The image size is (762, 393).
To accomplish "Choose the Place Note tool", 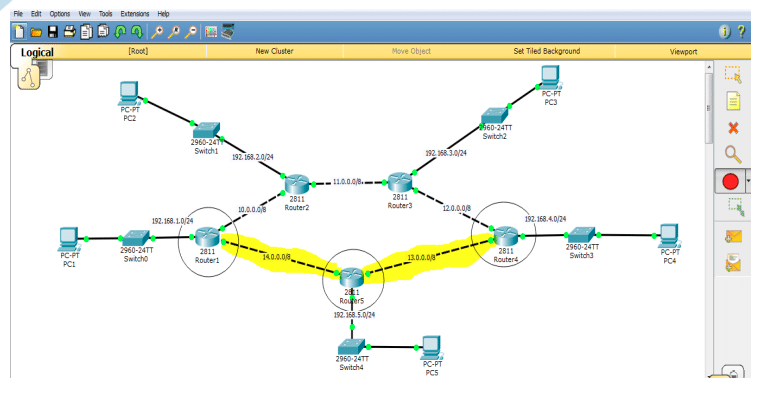I will [x=733, y=101].
